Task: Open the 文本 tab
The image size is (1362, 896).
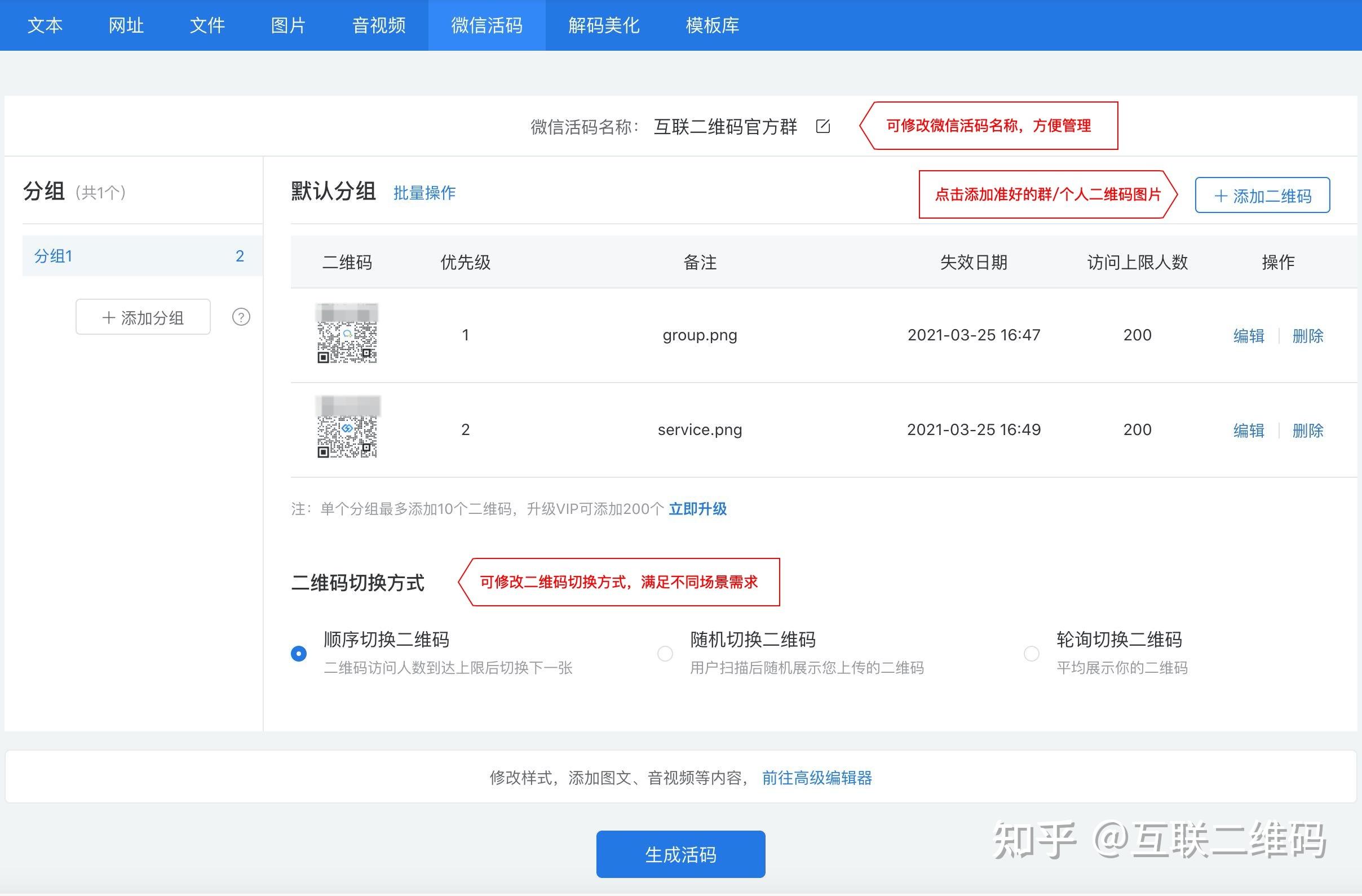Action: point(45,25)
